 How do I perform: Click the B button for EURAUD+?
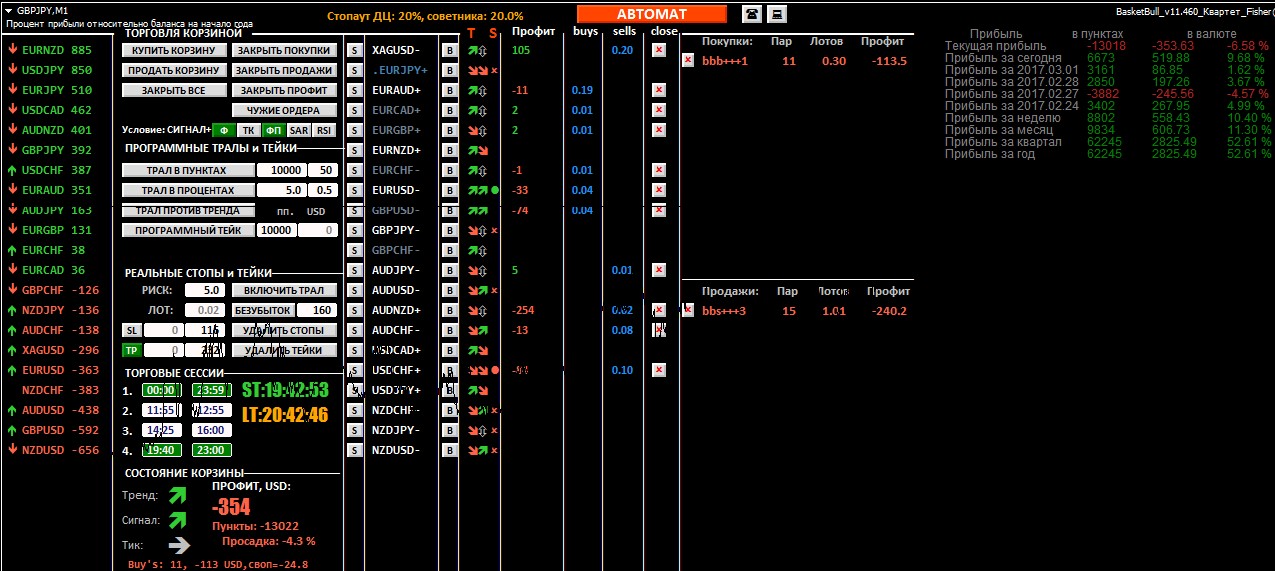pos(449,90)
